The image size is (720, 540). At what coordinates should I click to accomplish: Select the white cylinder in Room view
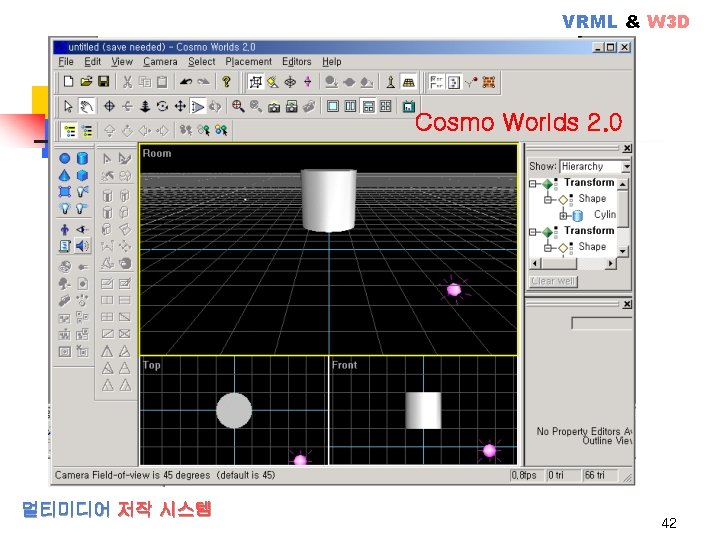point(329,200)
